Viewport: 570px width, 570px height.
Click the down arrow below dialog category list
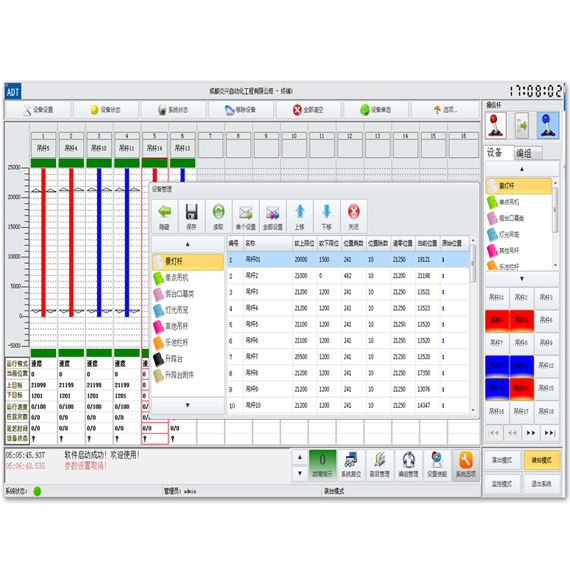(188, 405)
